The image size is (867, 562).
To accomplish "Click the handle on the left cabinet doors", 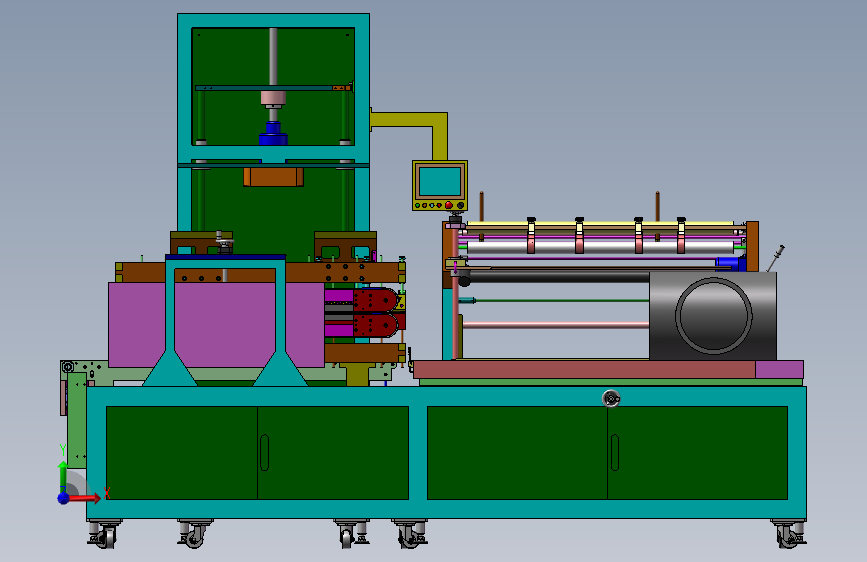I will [264, 452].
